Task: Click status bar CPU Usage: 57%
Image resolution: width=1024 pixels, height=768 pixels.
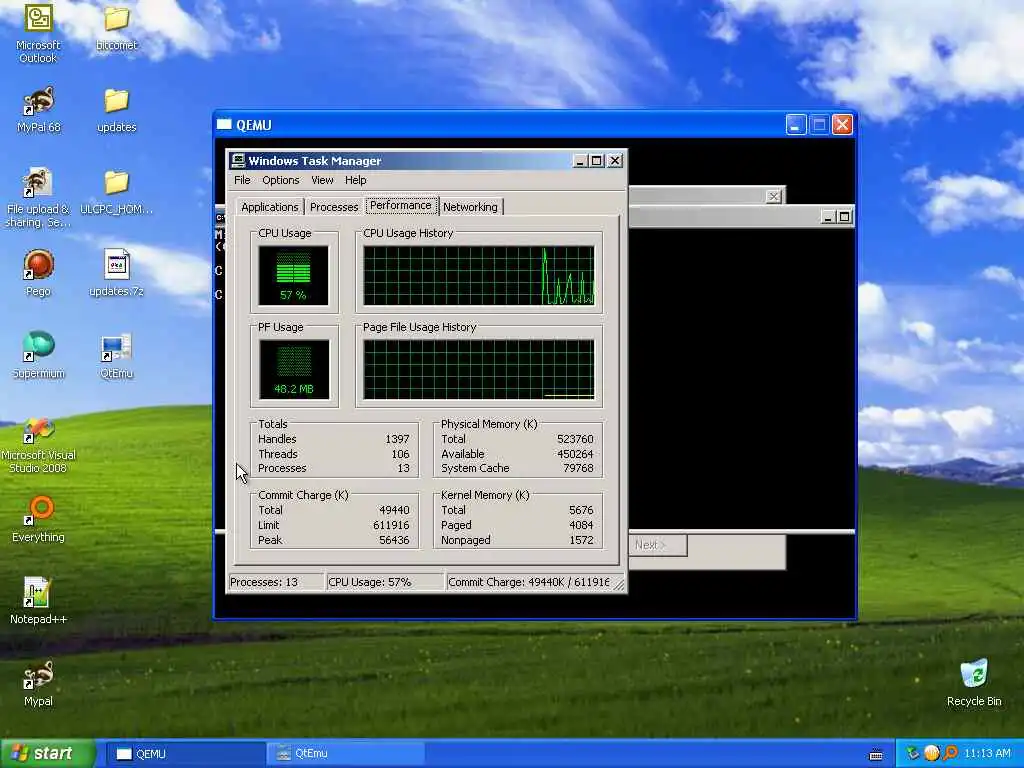Action: [x=385, y=582]
